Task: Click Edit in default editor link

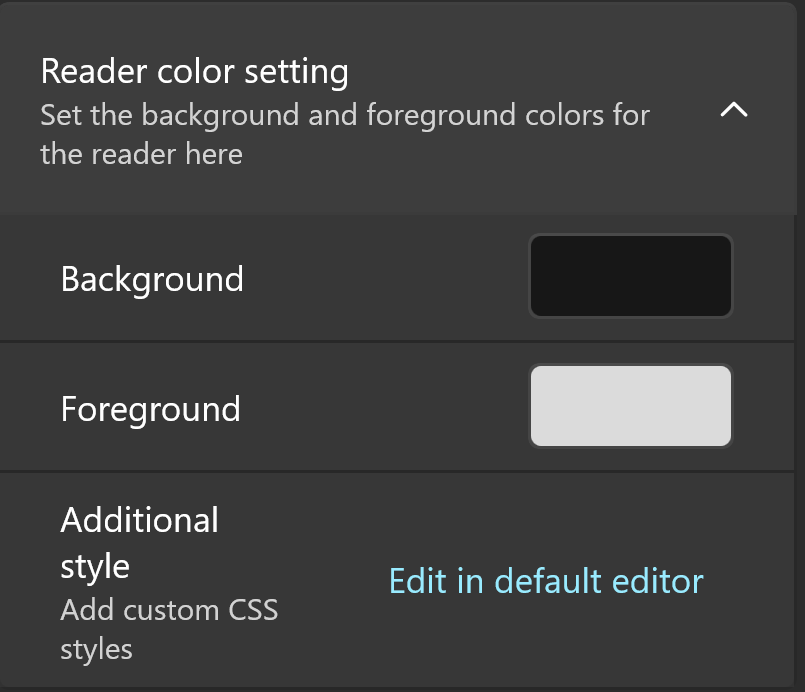Action: (546, 581)
